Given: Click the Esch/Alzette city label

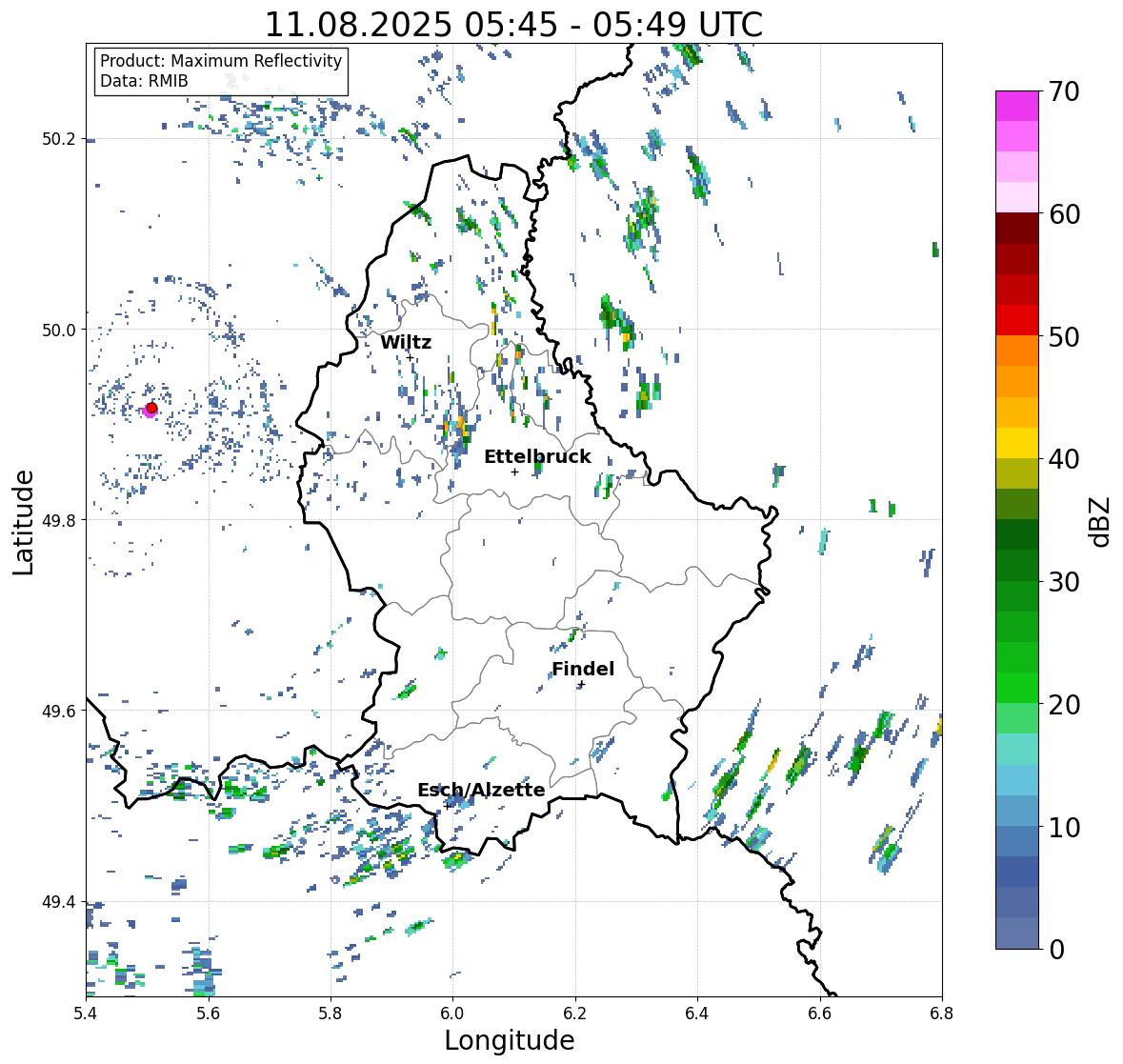Looking at the screenshot, I should [481, 790].
